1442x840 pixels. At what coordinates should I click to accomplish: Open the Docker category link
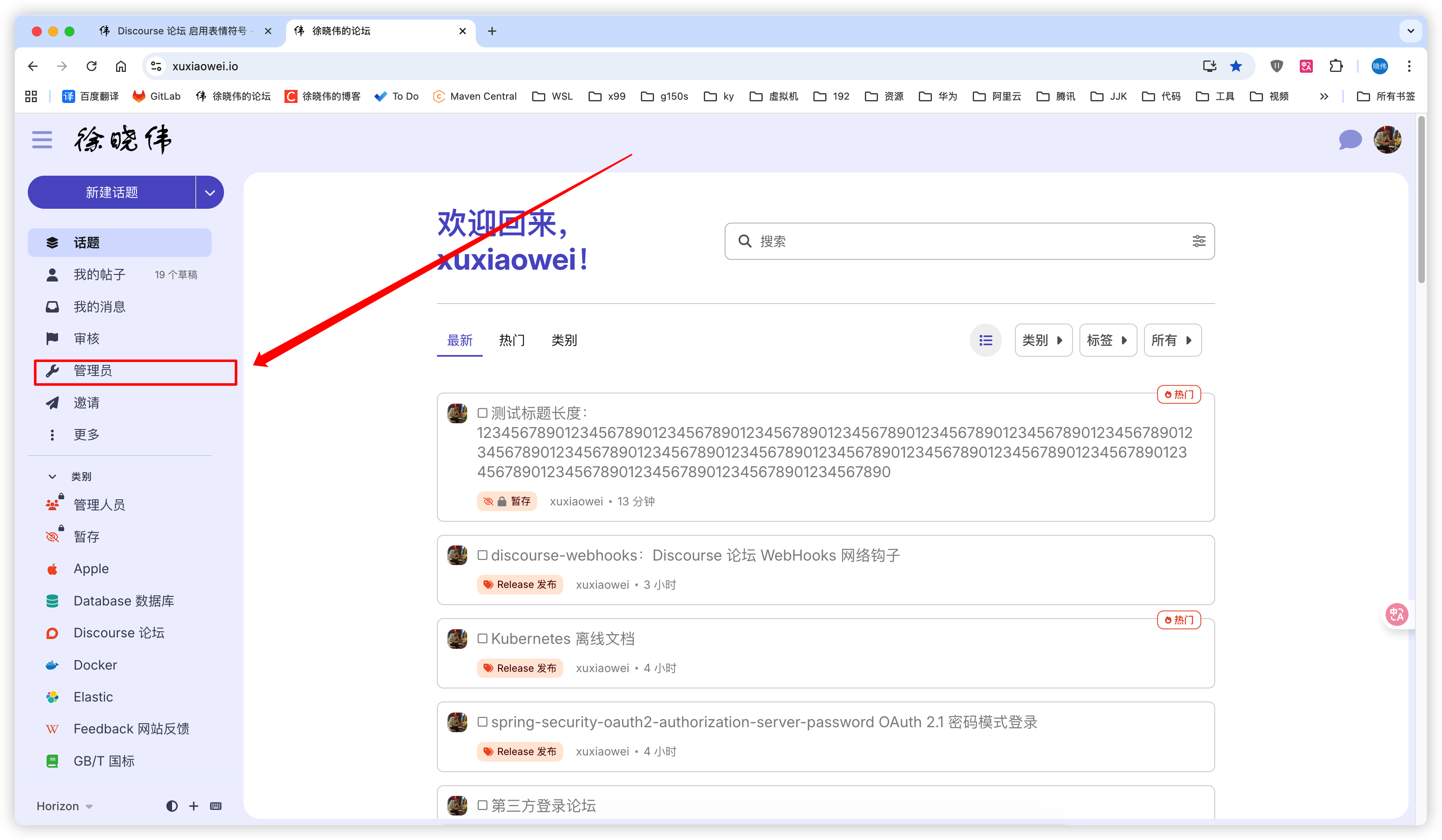pos(95,665)
